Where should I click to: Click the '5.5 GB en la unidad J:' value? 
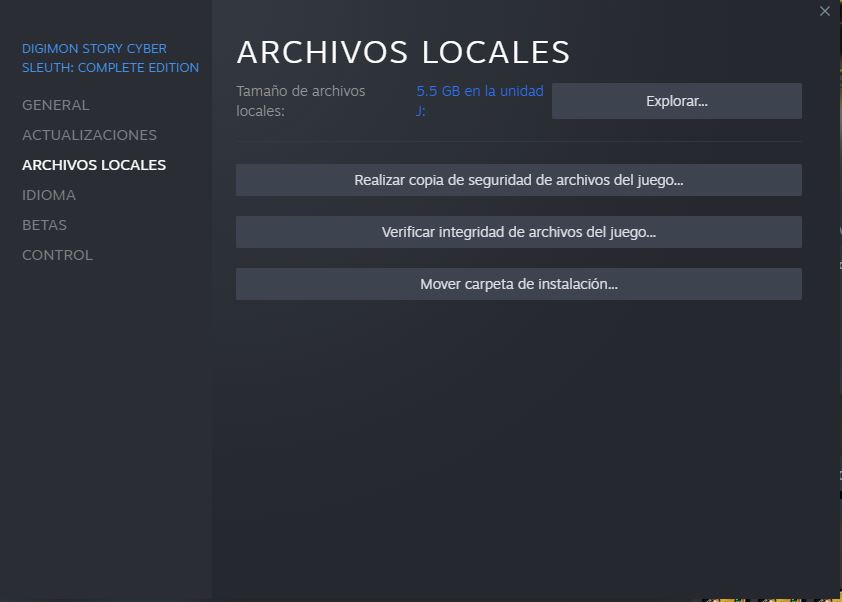point(480,101)
